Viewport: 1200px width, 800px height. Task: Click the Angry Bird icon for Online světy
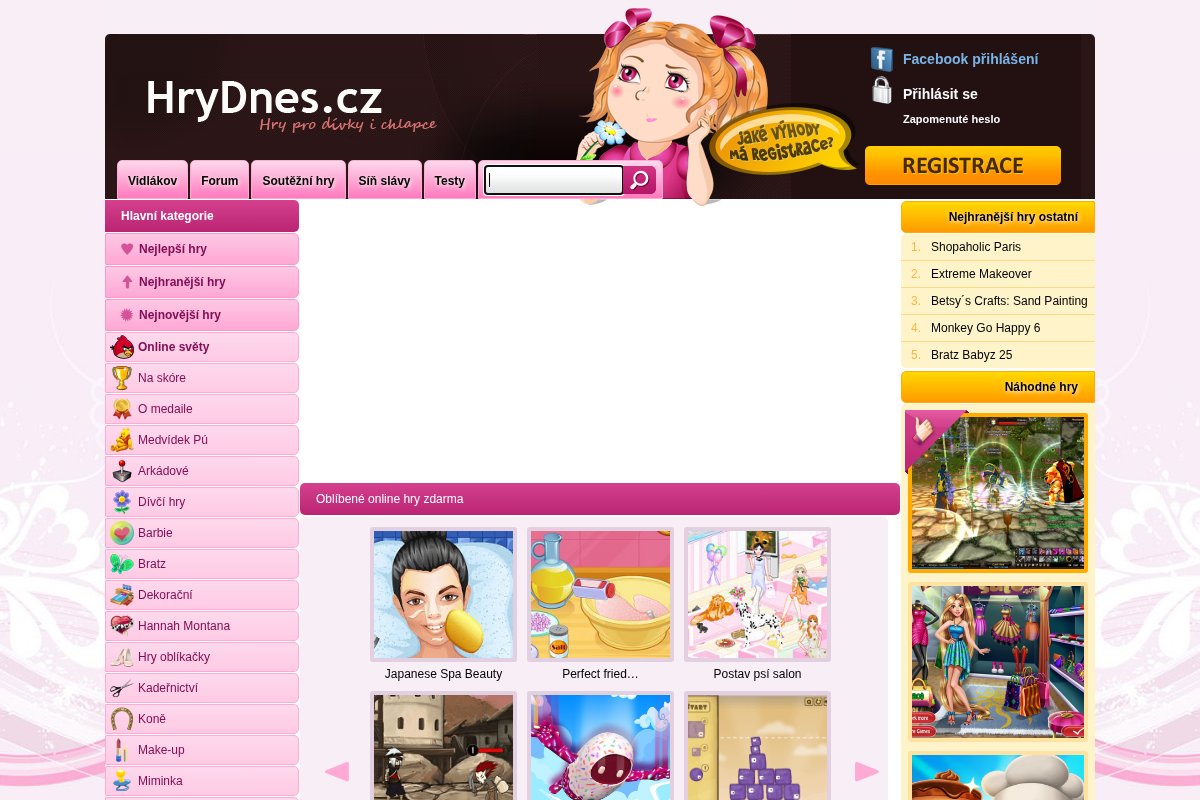[x=122, y=347]
